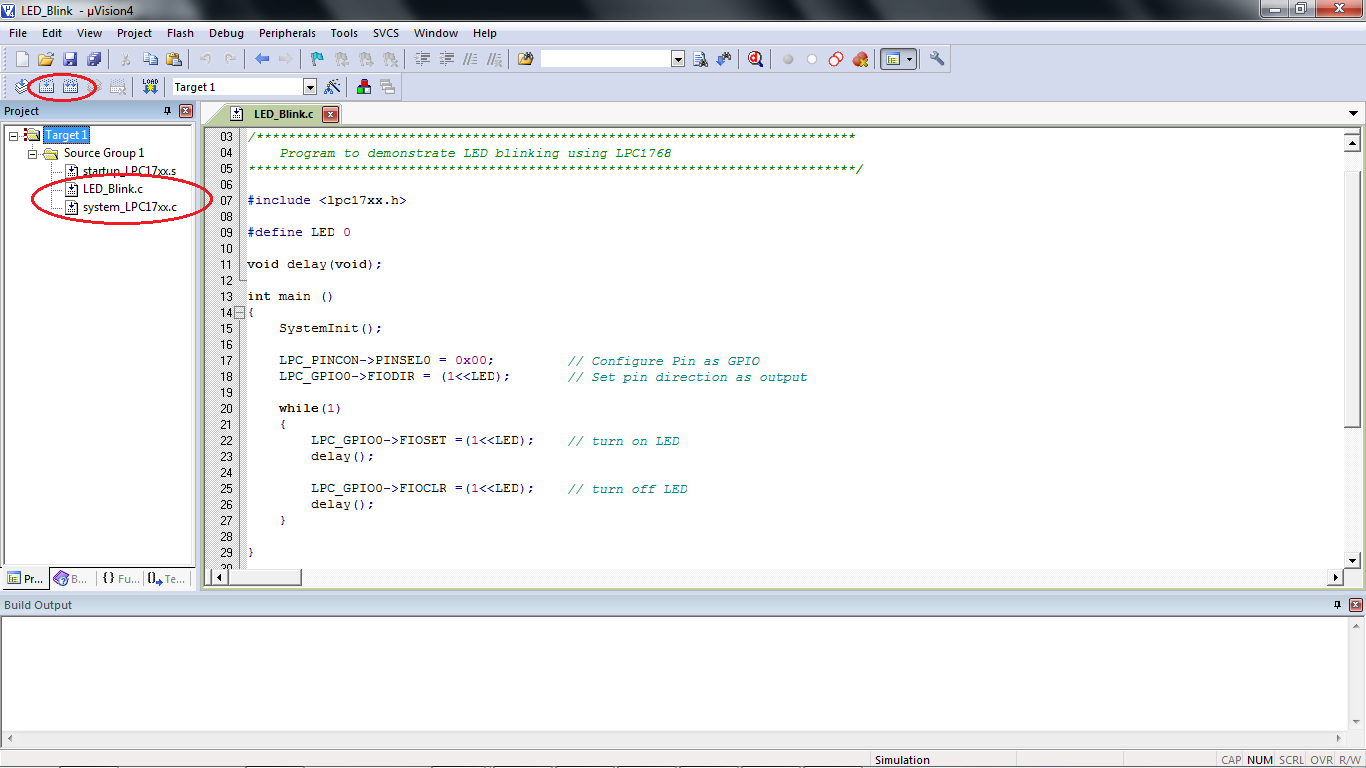Click the Manage Multi-Project Workspace icon

(387, 87)
